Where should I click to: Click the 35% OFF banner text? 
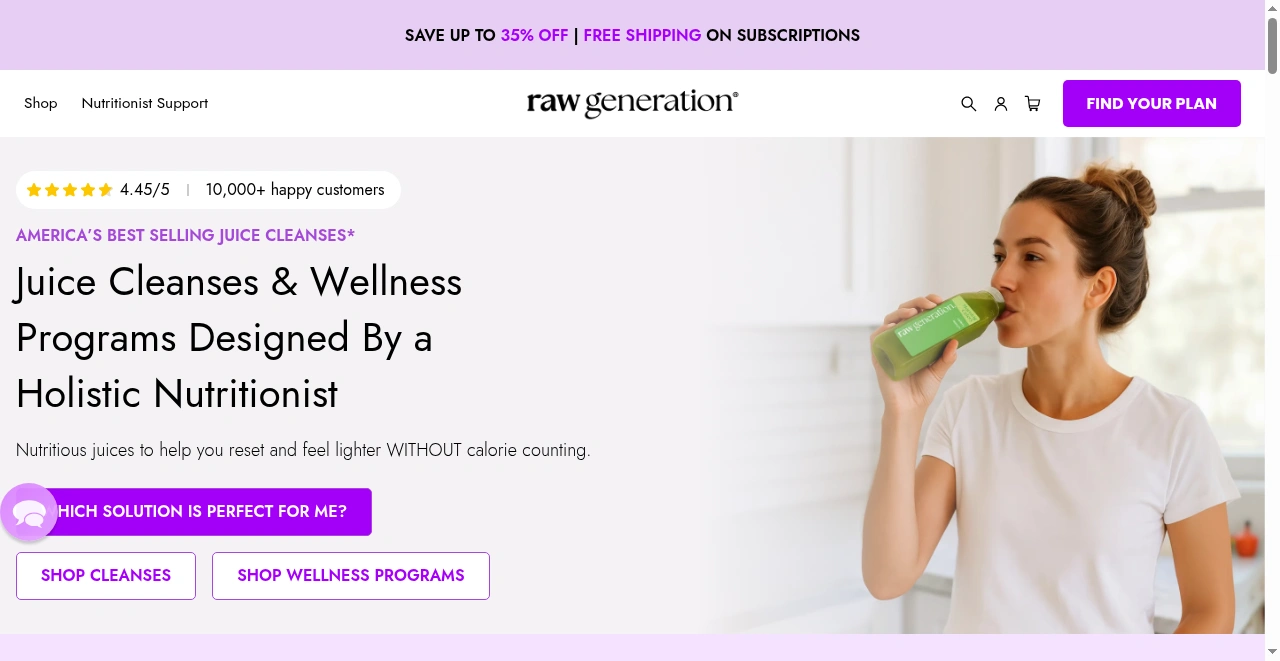tap(534, 35)
